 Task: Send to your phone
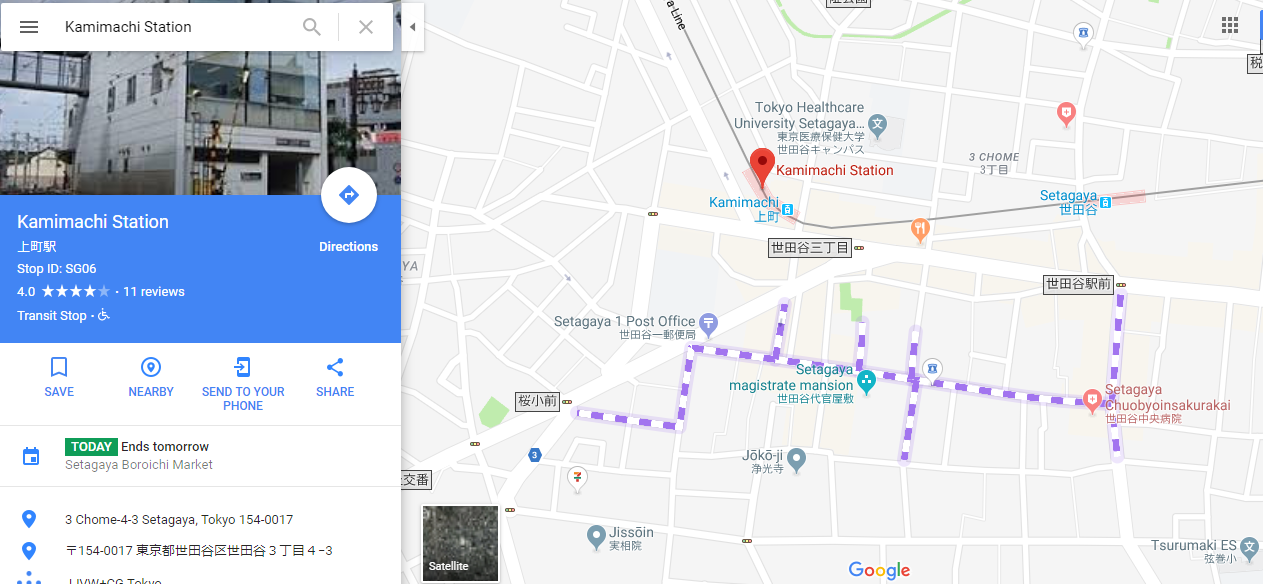coord(243,384)
